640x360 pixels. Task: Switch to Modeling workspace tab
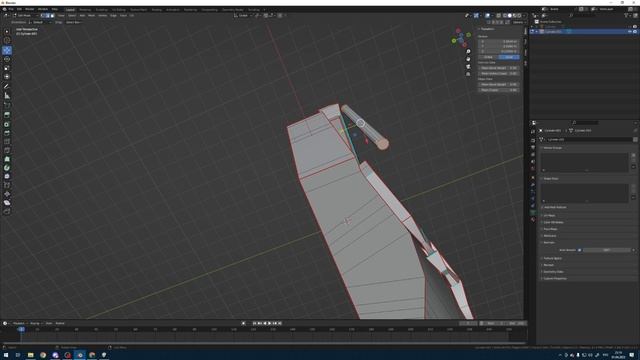click(85, 9)
